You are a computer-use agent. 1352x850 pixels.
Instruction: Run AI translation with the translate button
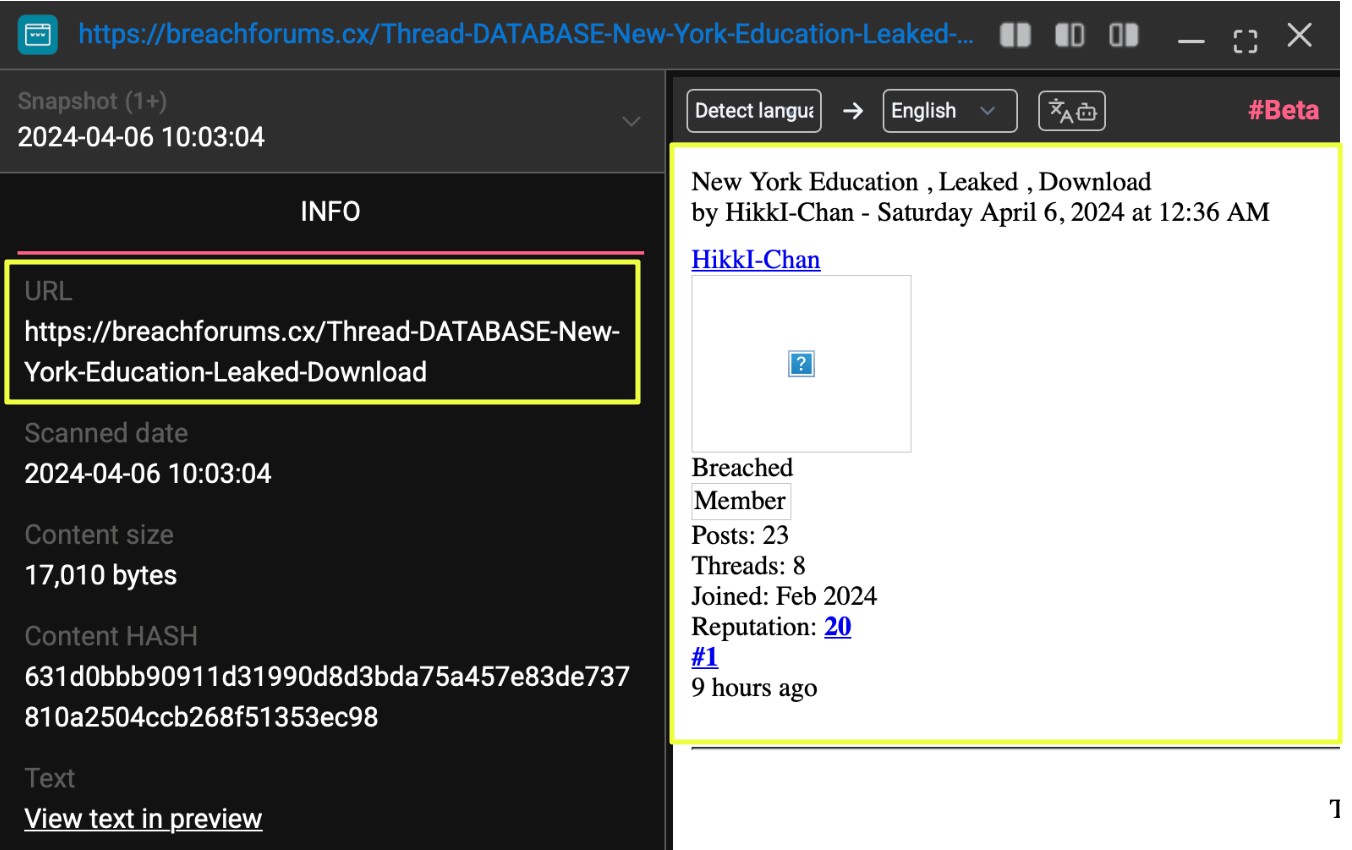(1072, 111)
